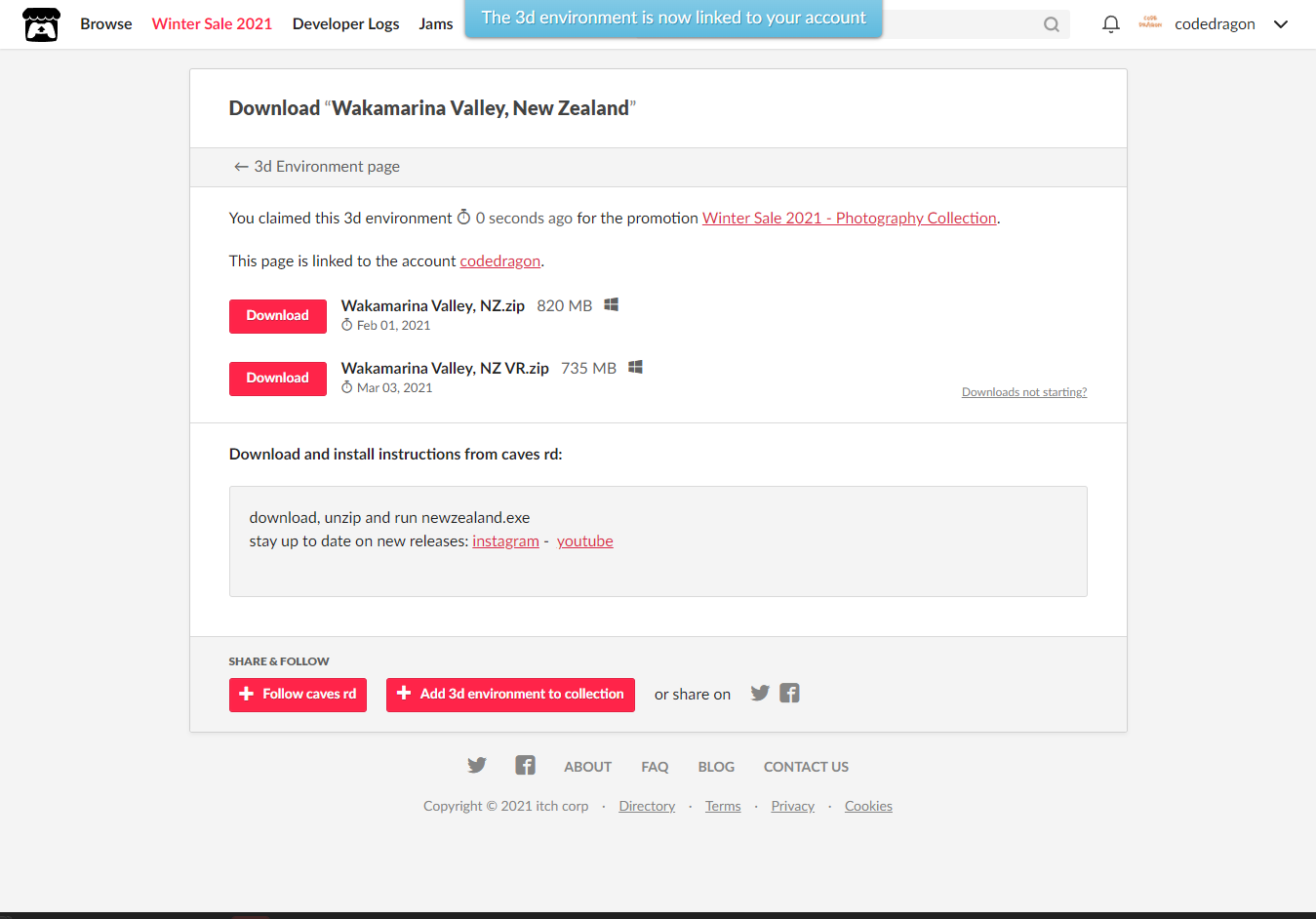The width and height of the screenshot is (1316, 919).
Task: Click the '735 MB' file size
Action: [588, 368]
